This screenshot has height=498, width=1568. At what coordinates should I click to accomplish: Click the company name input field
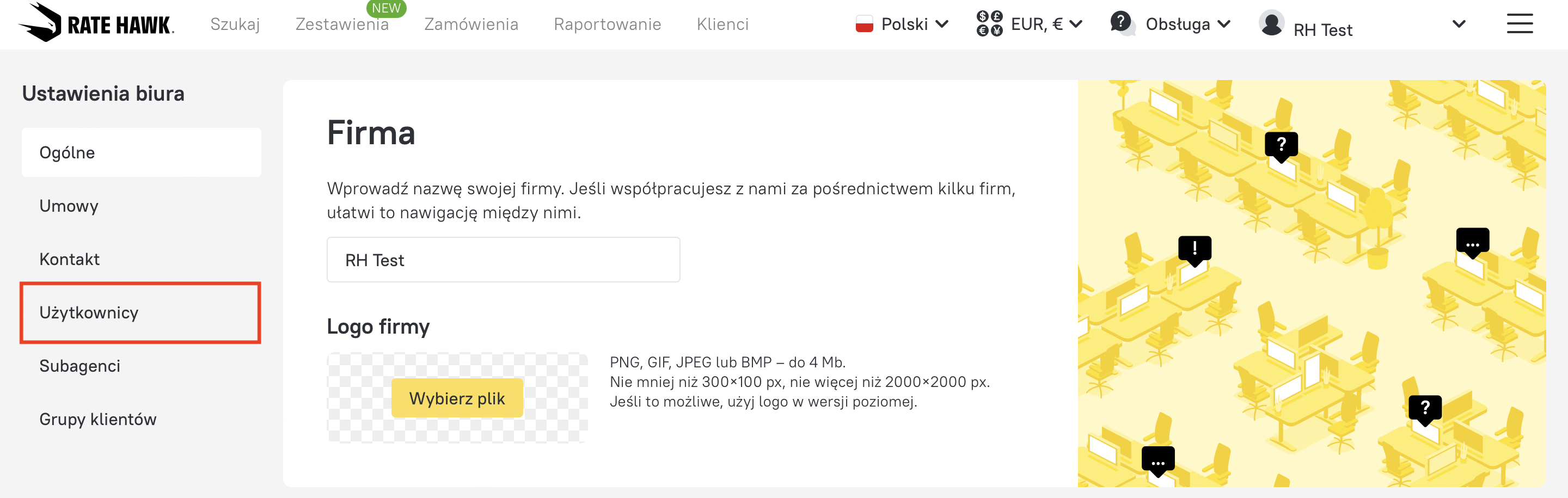503,260
